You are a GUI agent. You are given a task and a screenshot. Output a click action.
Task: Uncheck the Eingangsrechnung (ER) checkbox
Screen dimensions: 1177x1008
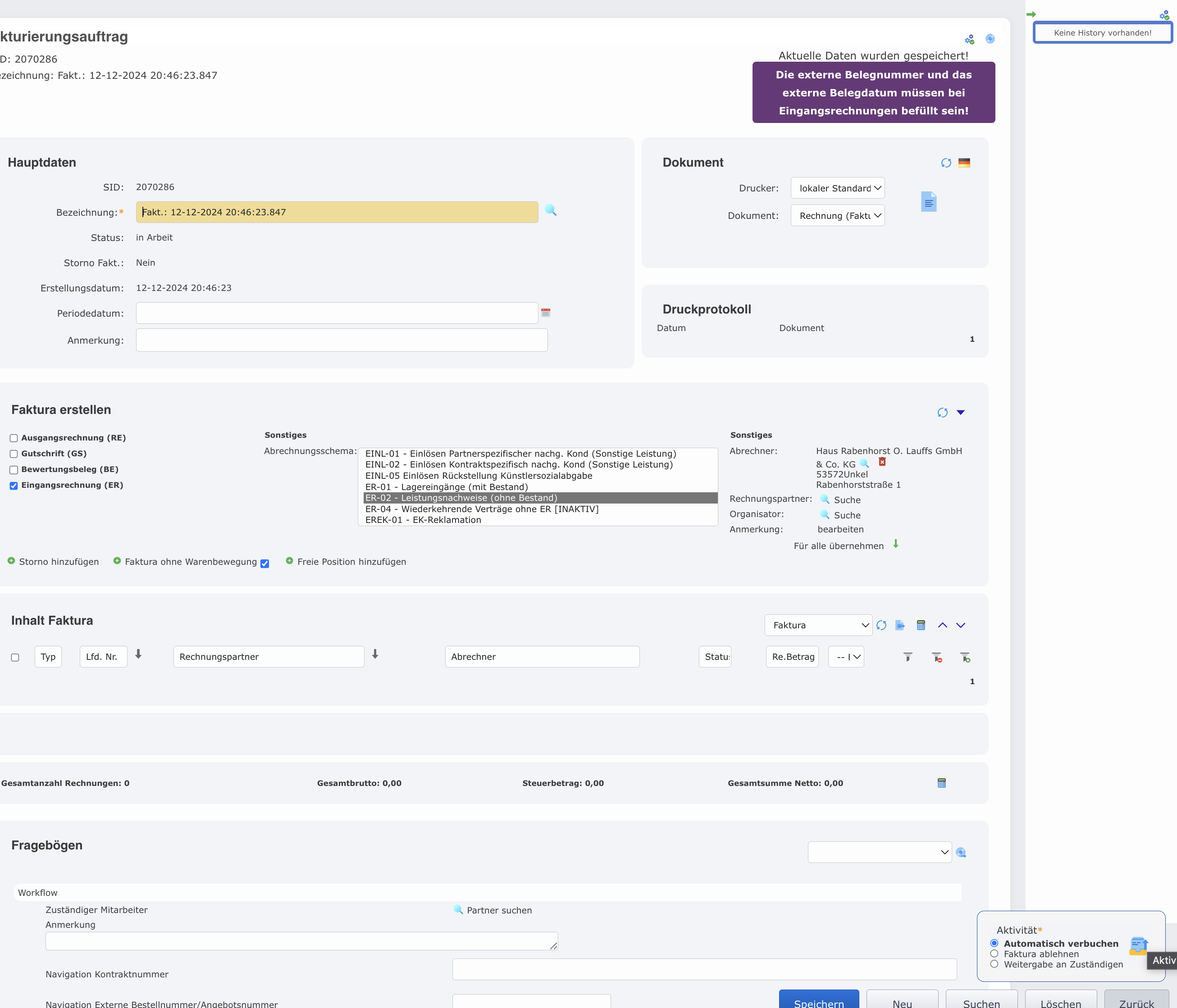[x=14, y=486]
